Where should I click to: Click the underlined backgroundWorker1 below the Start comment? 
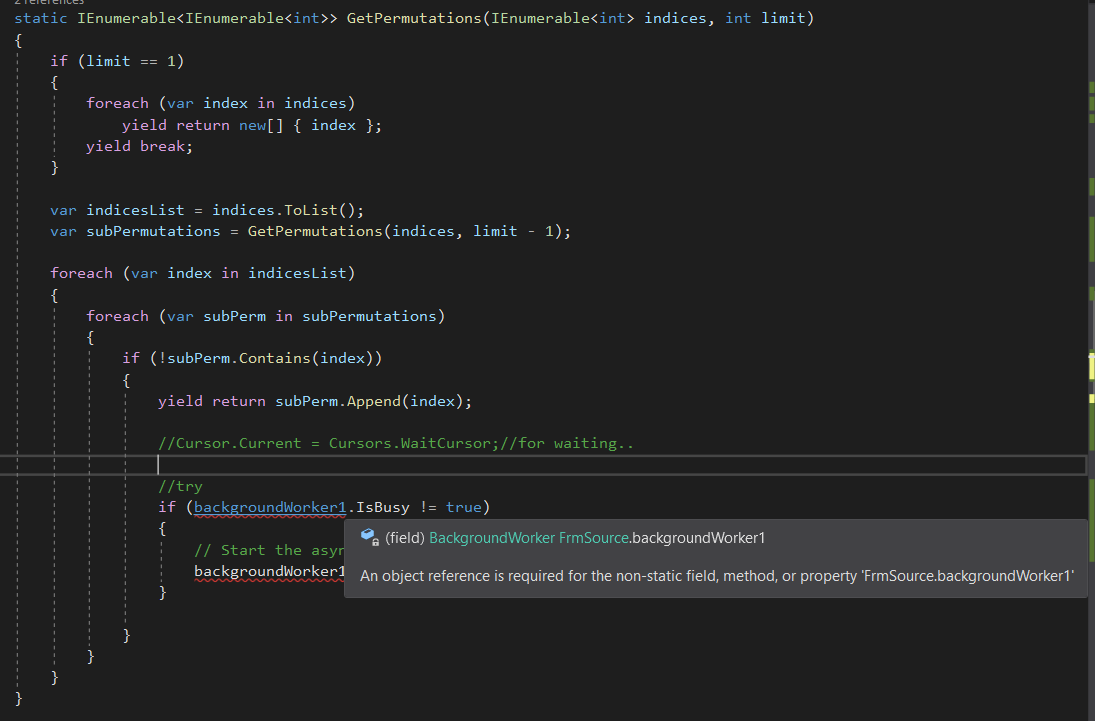click(270, 571)
